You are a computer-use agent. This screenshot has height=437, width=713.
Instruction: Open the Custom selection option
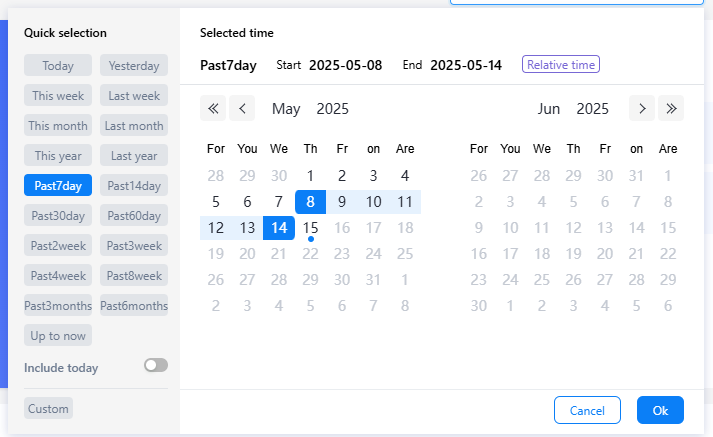tap(48, 408)
